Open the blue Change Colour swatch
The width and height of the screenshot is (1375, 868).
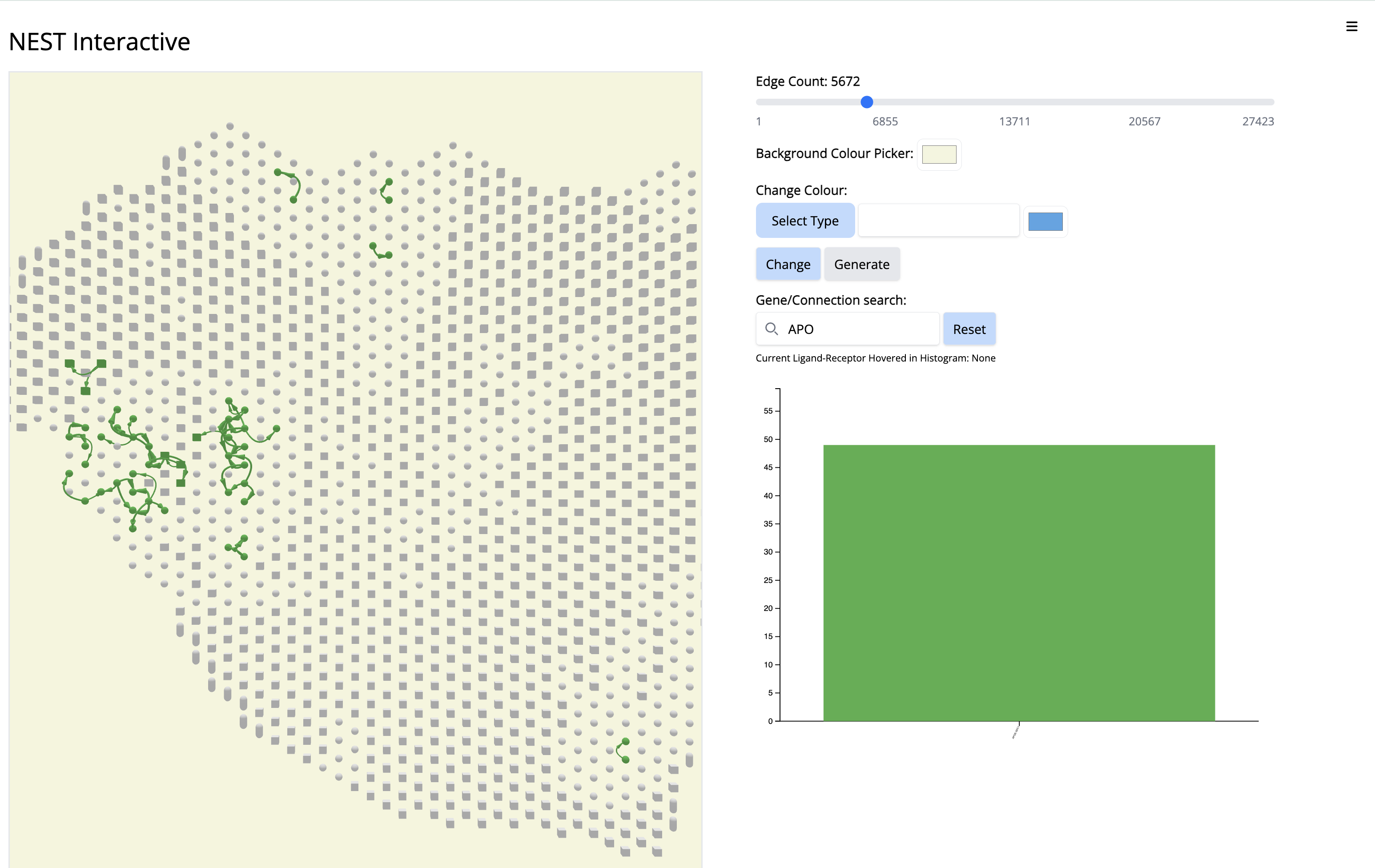(1045, 221)
